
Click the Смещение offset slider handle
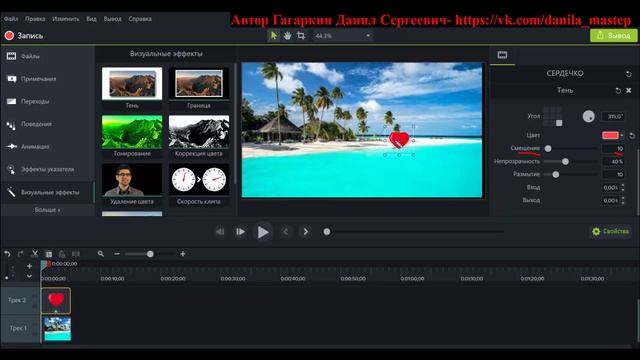pos(548,149)
